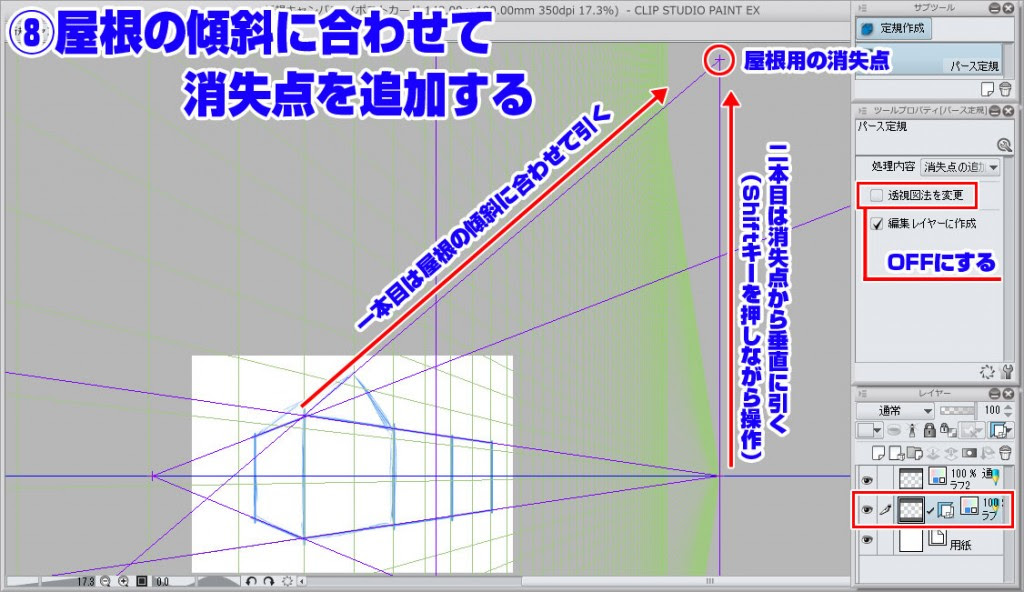Close the レイヤー panel
The height and width of the screenshot is (592, 1024).
pos(1008,393)
